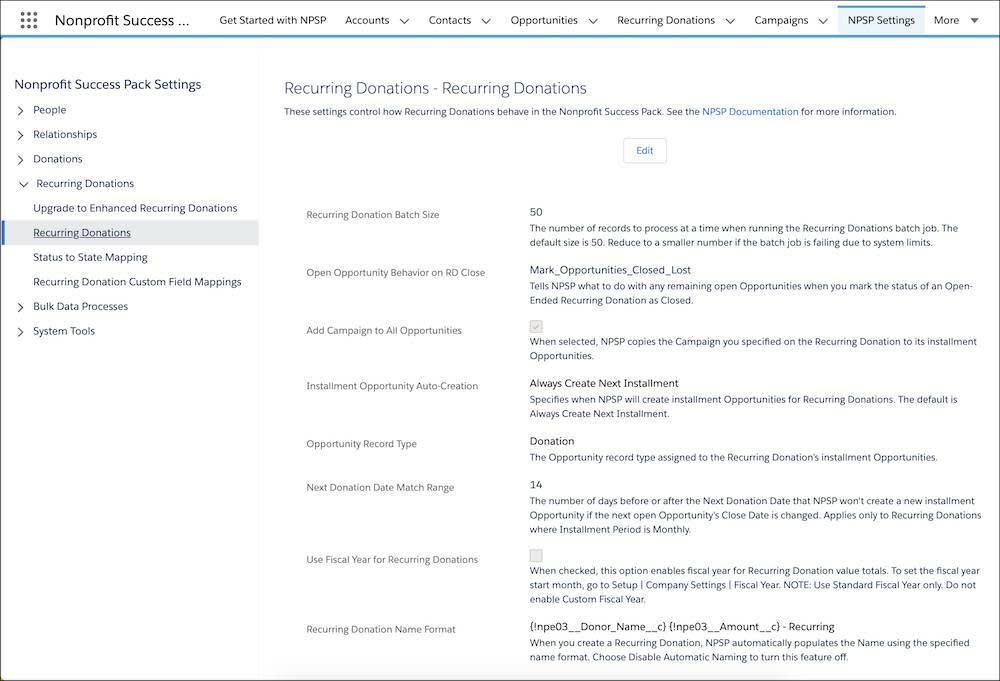The image size is (1000, 681).
Task: Open the More tabs dropdown
Action: [x=955, y=20]
